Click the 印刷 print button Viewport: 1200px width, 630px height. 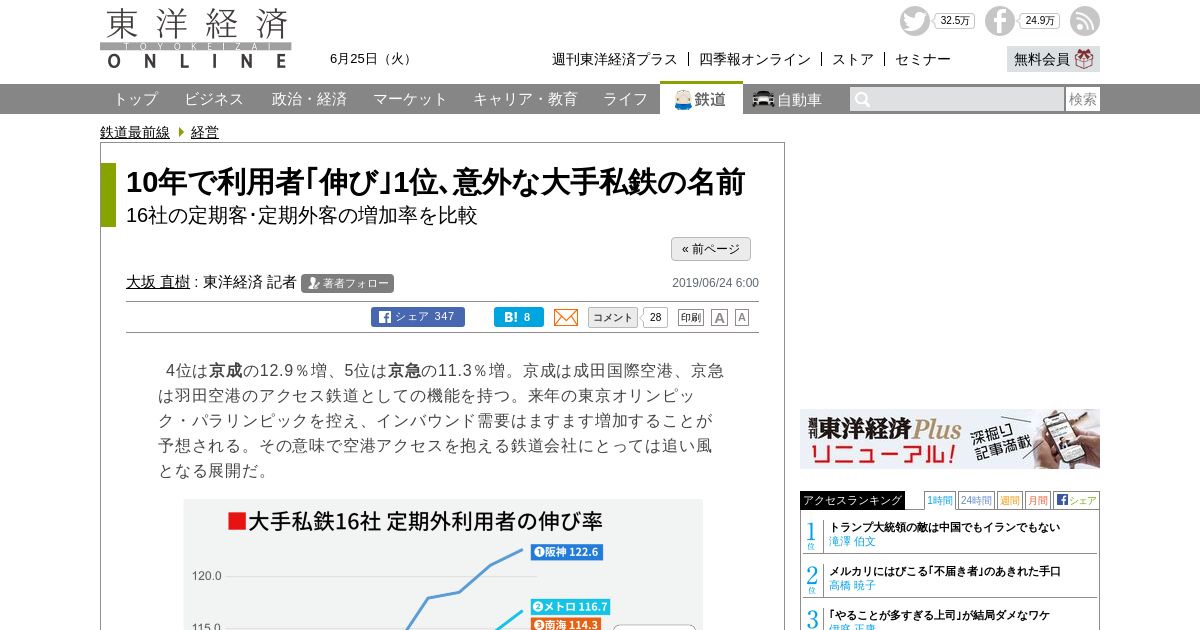(x=691, y=317)
